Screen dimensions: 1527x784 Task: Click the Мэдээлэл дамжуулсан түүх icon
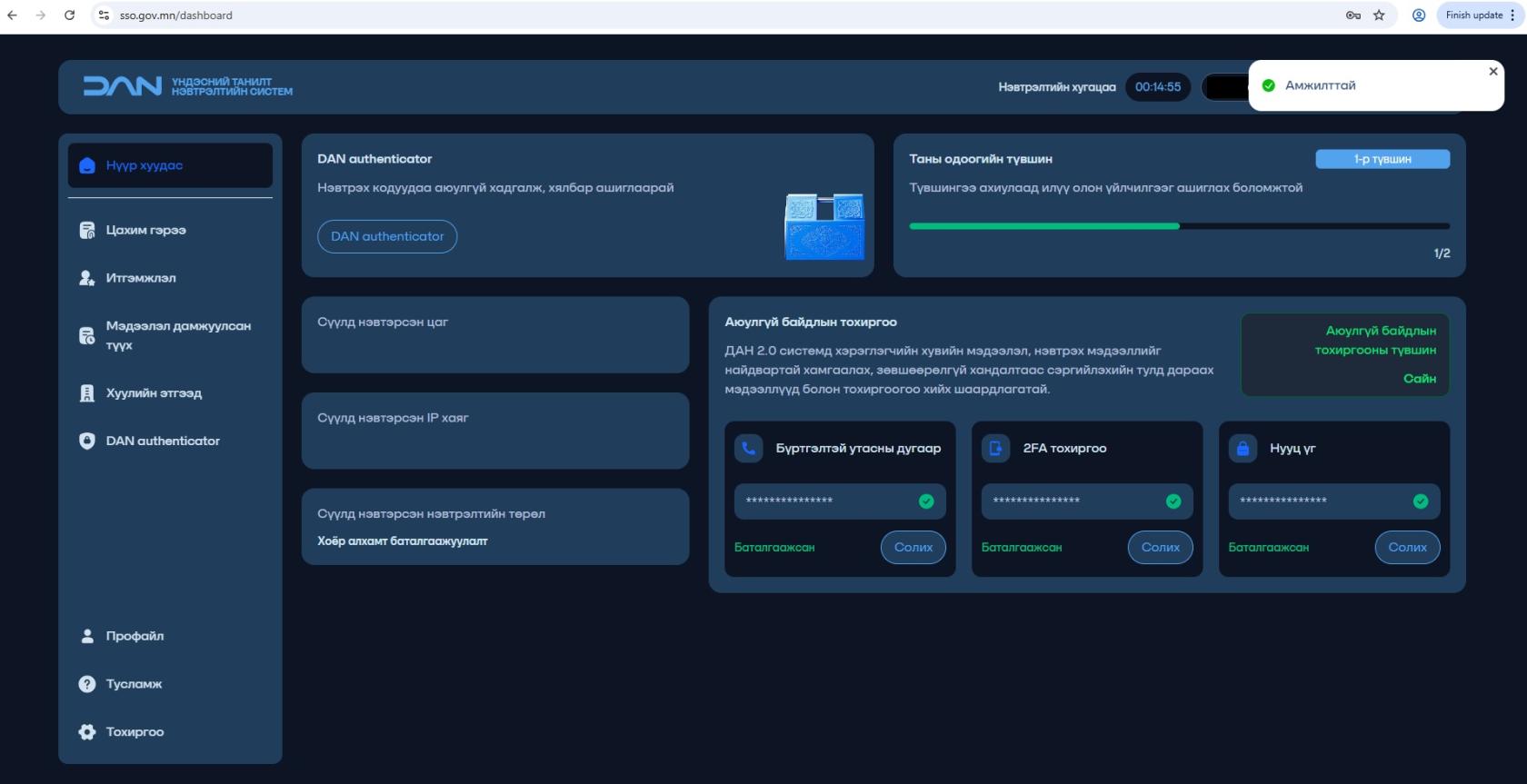pyautogui.click(x=87, y=336)
